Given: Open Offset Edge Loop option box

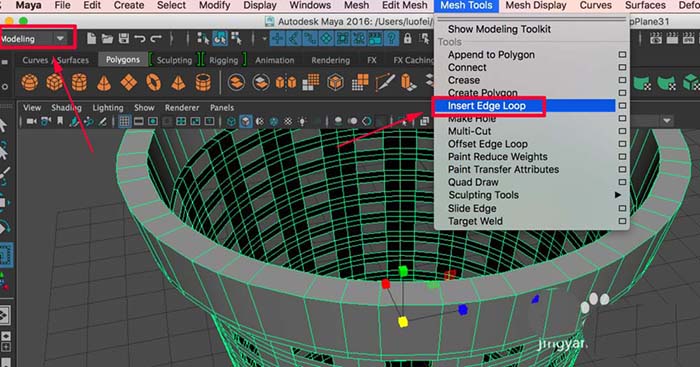Looking at the screenshot, I should pos(622,144).
